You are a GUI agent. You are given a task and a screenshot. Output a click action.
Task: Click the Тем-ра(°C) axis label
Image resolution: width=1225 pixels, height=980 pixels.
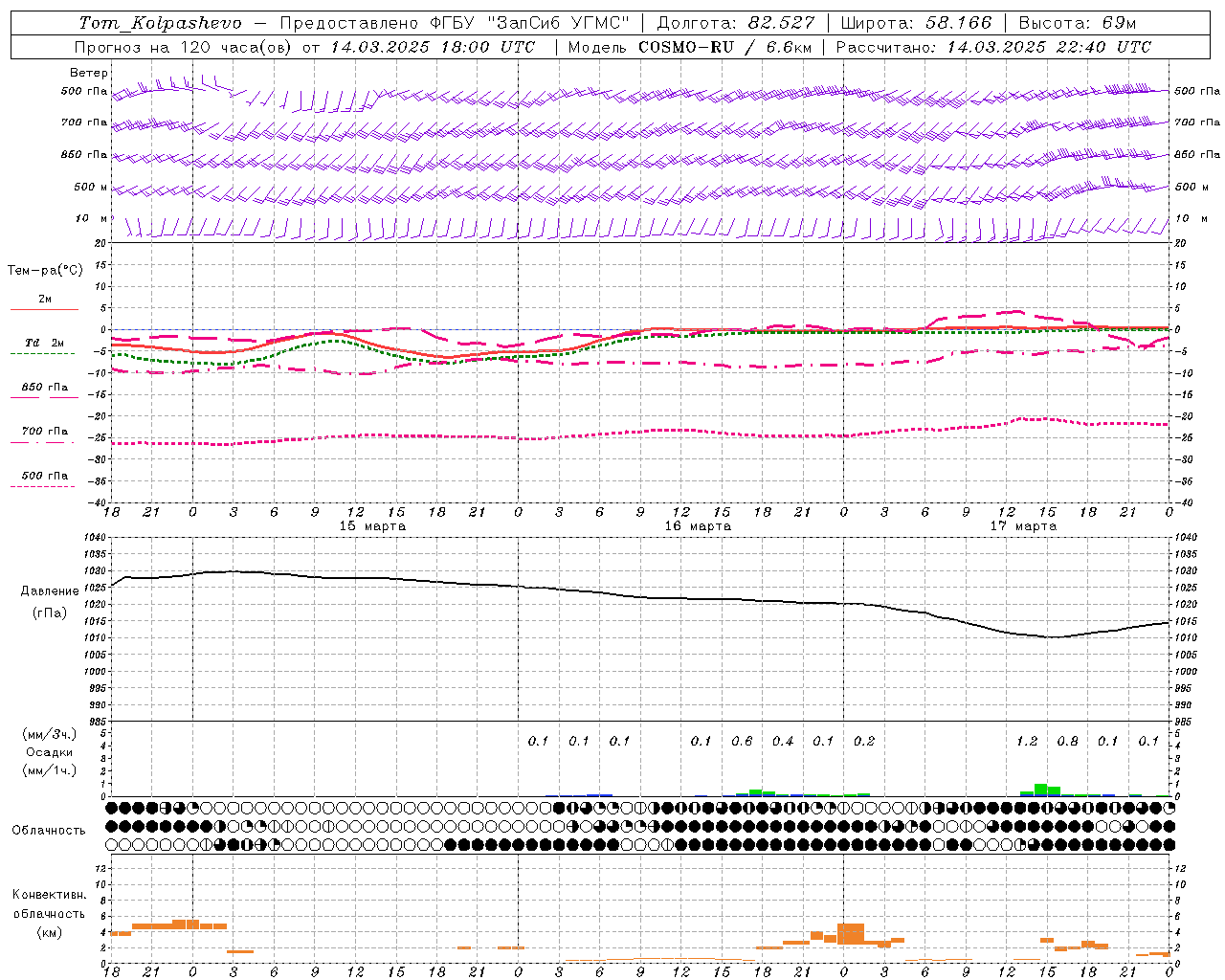tap(45, 271)
